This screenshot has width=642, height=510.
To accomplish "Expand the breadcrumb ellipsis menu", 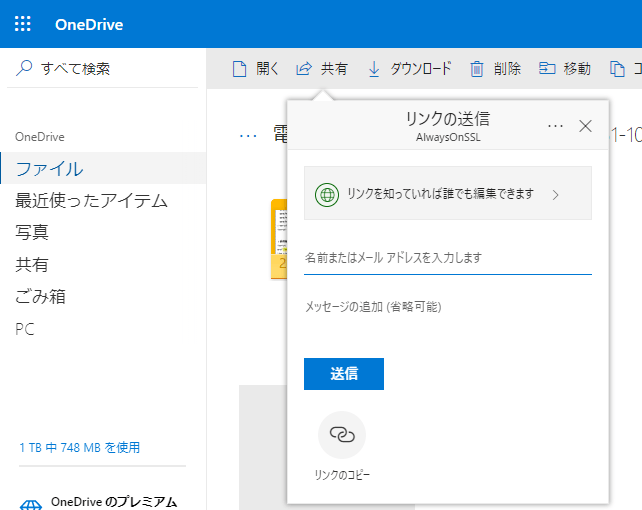I will tap(248, 135).
